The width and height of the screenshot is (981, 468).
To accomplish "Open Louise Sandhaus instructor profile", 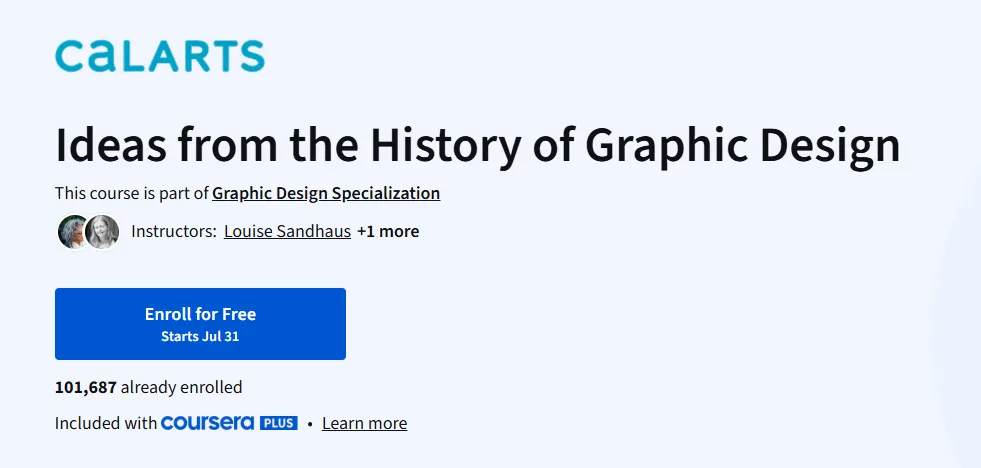I will tap(287, 231).
